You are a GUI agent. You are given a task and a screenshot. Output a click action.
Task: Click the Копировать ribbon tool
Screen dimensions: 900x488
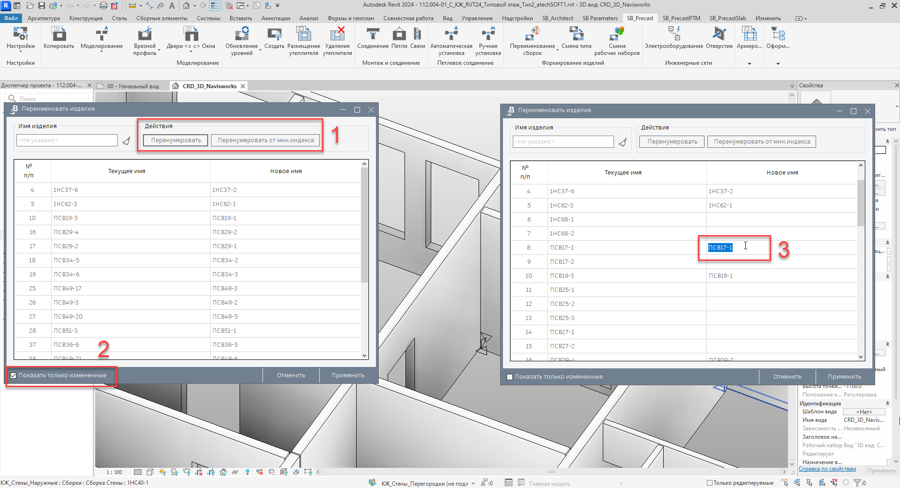pos(59,37)
